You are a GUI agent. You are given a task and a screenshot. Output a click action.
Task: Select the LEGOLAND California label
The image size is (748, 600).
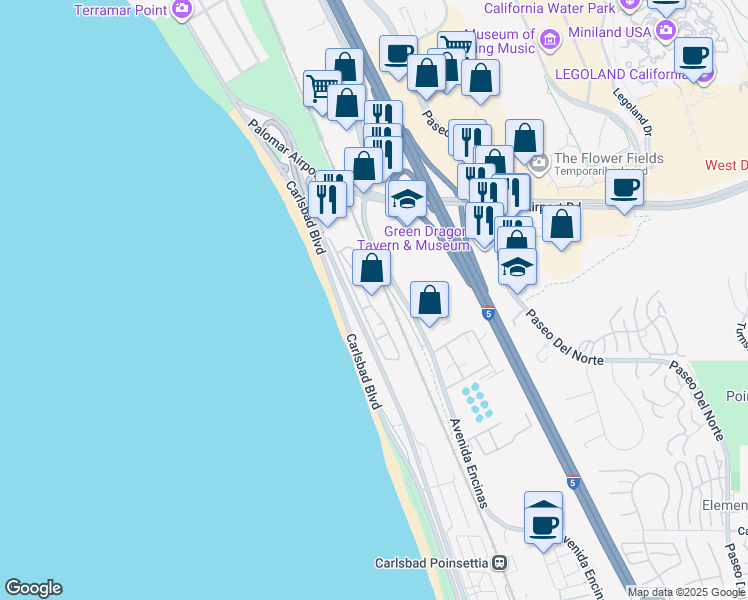(x=620, y=74)
